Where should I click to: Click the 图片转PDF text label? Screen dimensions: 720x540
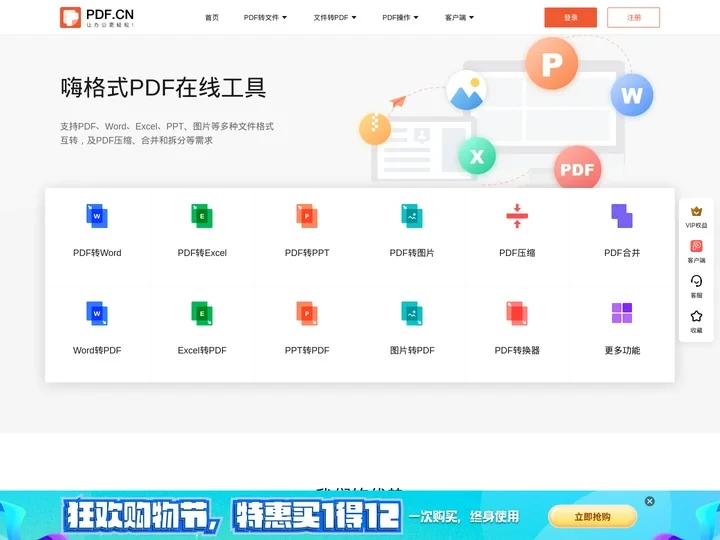pyautogui.click(x=412, y=350)
